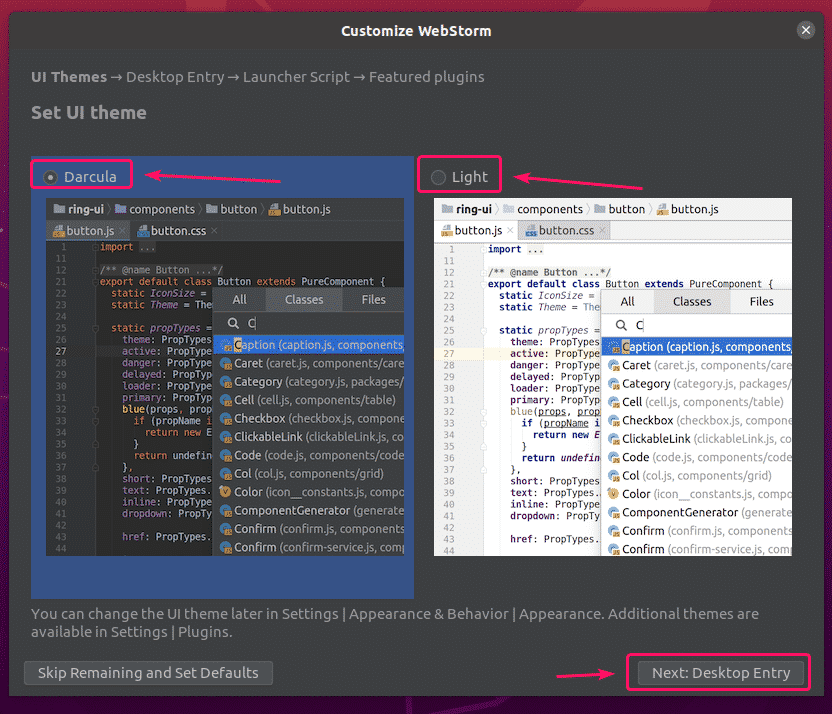Viewport: 832px width, 714px height.
Task: Click ComponentGenerator result in the Light preview
Action: coord(697,512)
